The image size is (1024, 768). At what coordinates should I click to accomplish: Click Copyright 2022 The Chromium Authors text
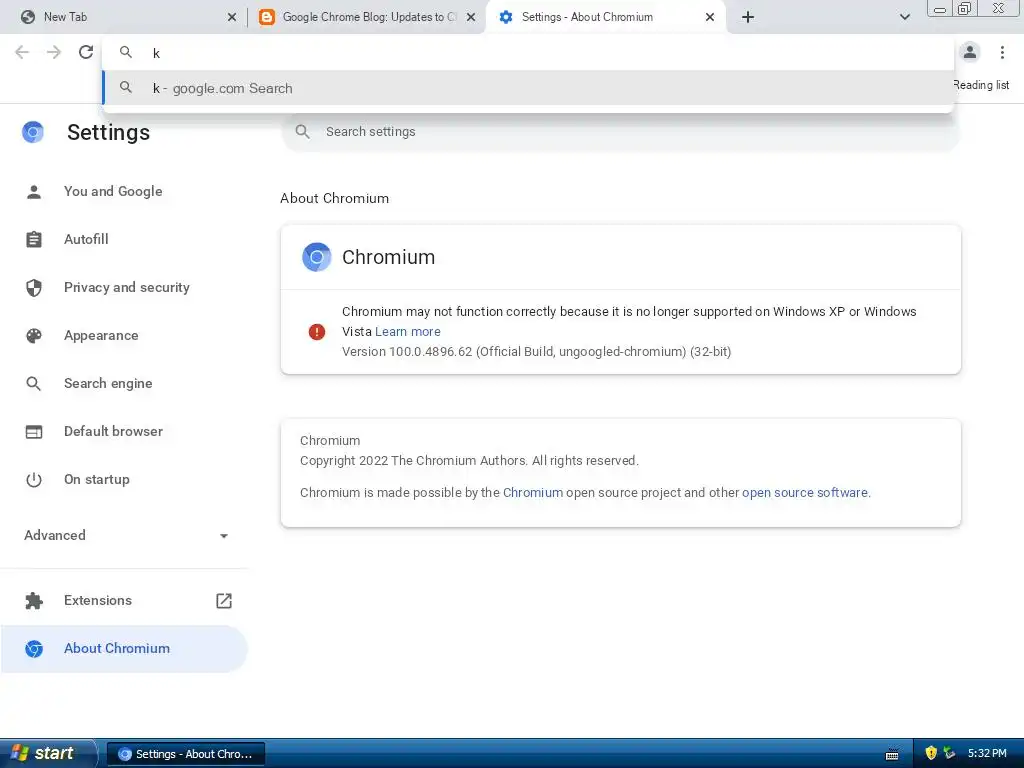[x=469, y=460]
